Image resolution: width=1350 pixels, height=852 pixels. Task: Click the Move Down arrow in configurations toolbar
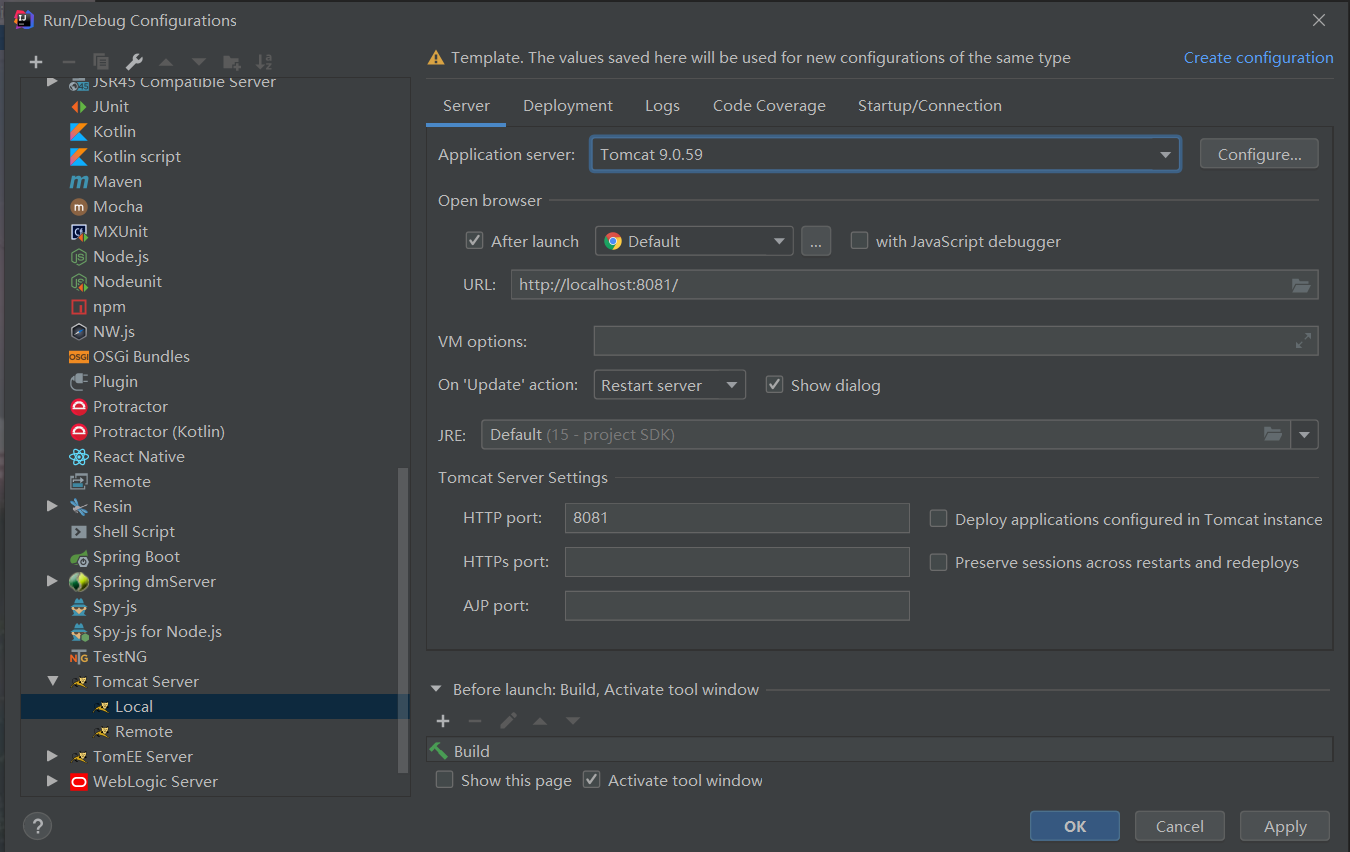pyautogui.click(x=199, y=62)
